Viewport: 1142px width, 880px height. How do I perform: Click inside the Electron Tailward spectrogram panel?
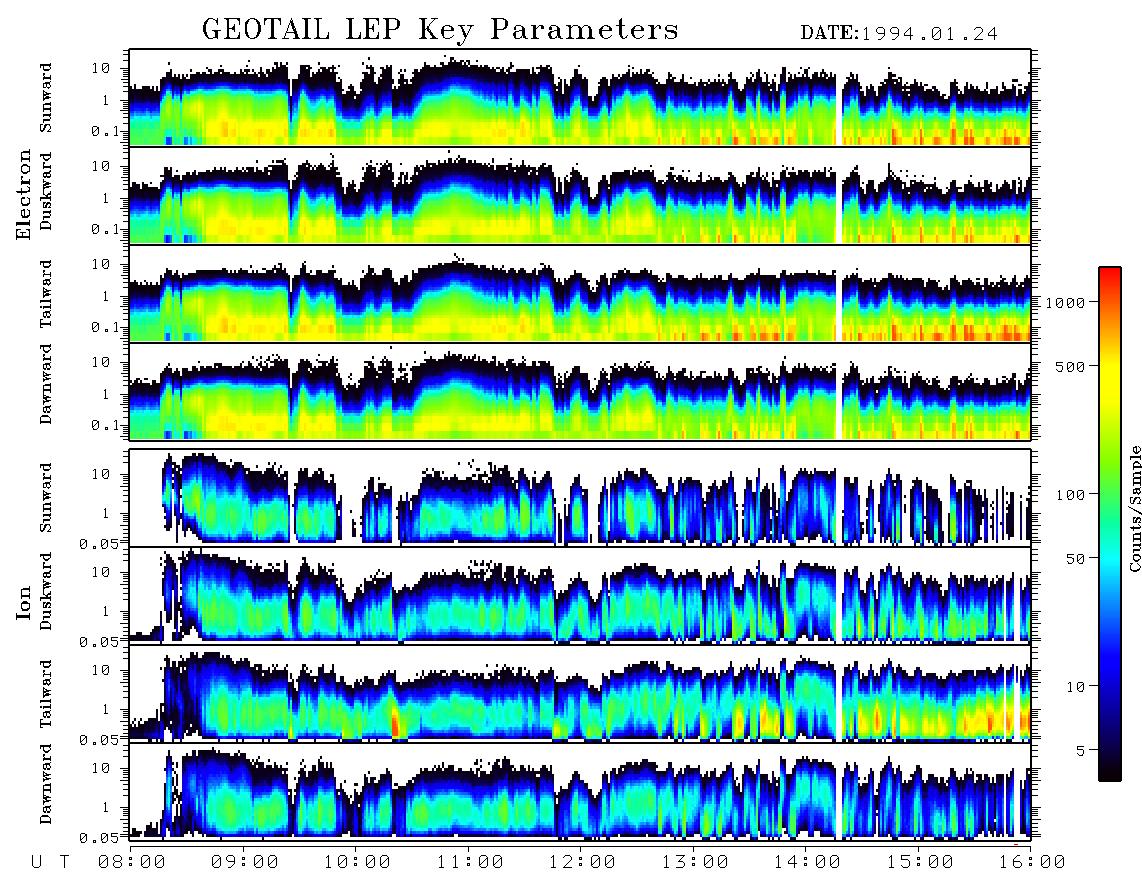(580, 294)
